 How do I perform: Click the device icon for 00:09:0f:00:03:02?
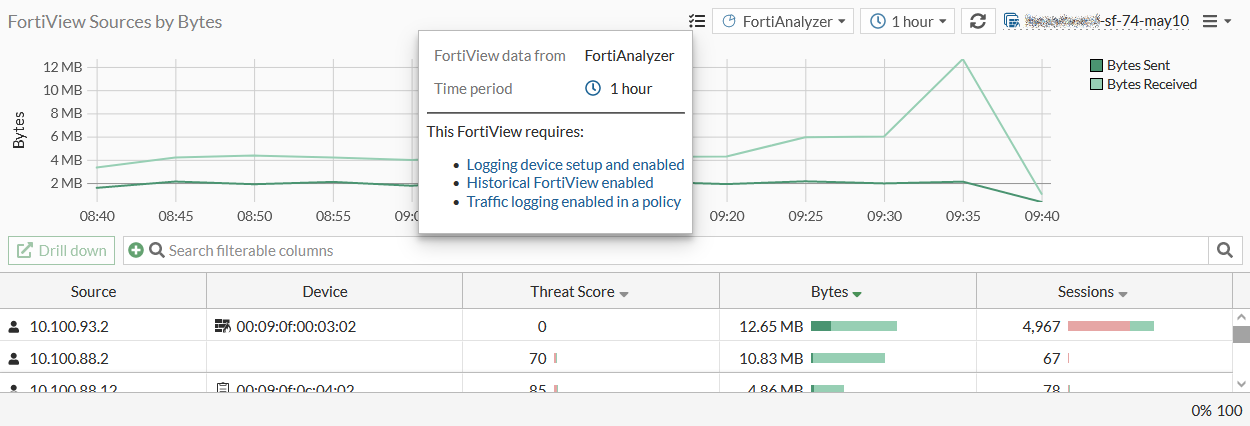pyautogui.click(x=223, y=326)
